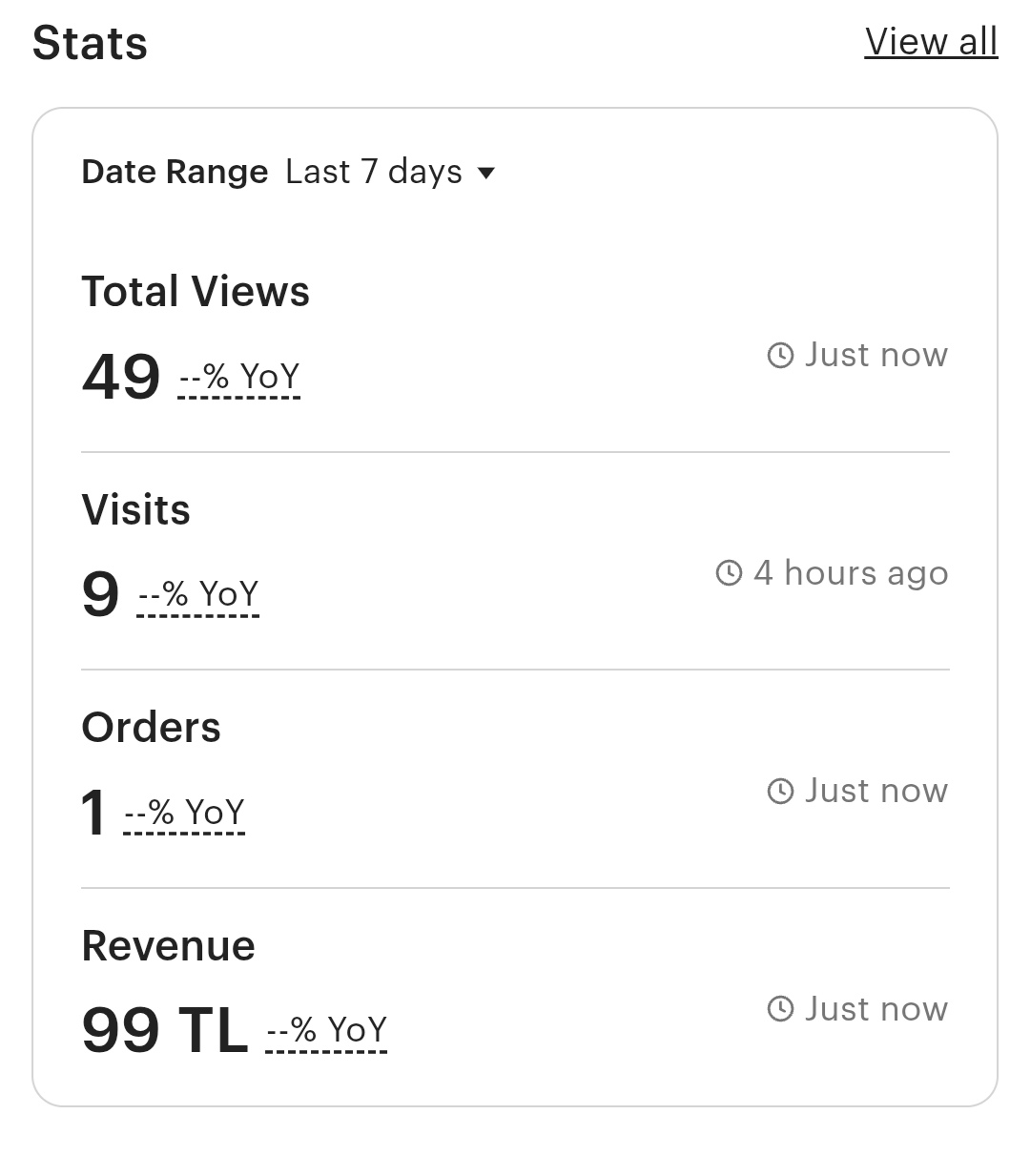Select the Orders heading
The image size is (1030, 1176).
tap(151, 728)
